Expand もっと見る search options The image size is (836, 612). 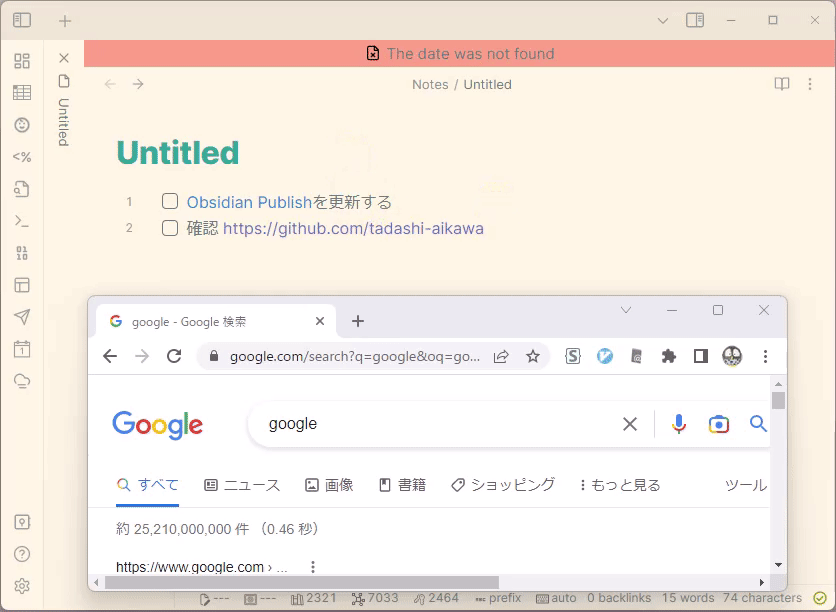(x=620, y=485)
